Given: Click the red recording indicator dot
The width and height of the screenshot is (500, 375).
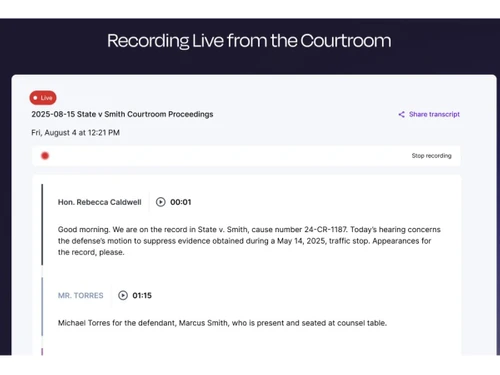Looking at the screenshot, I should pyautogui.click(x=45, y=156).
